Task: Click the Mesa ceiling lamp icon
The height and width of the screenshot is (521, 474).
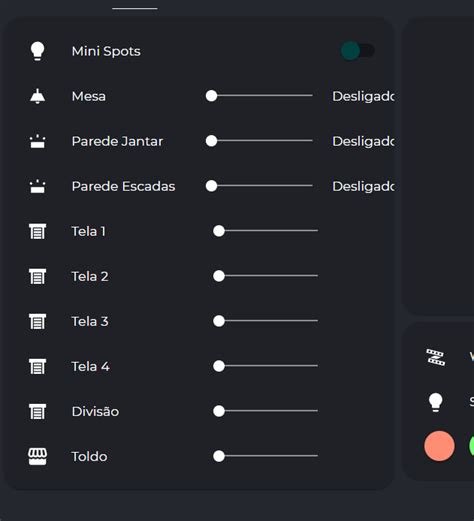Action: coord(37,96)
